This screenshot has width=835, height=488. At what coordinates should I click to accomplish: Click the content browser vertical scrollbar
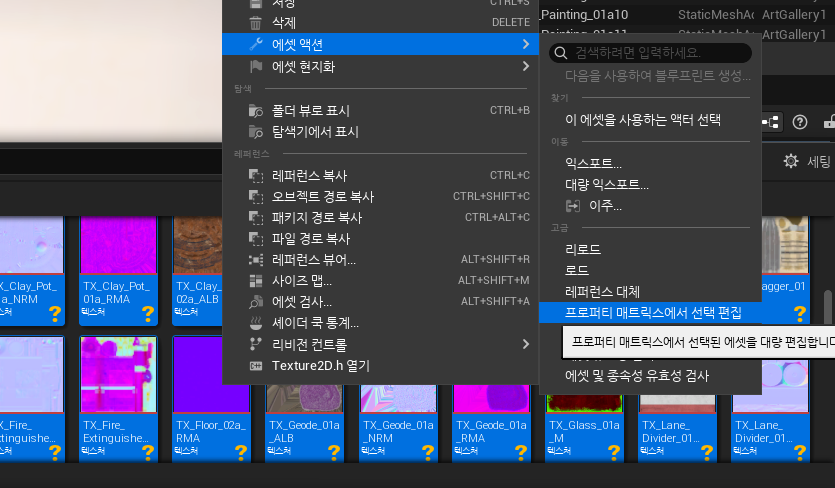[x=828, y=306]
